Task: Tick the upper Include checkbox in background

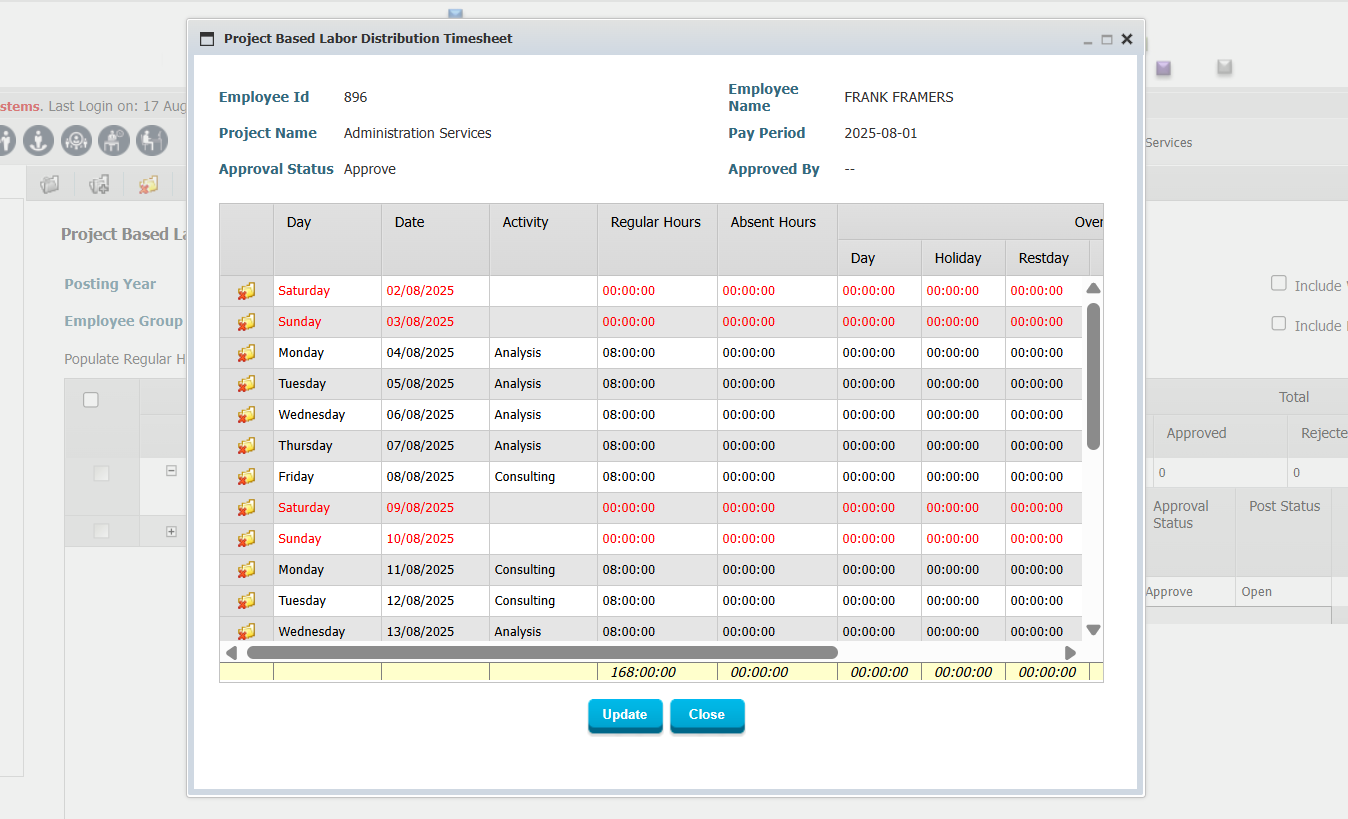Action: (1279, 283)
